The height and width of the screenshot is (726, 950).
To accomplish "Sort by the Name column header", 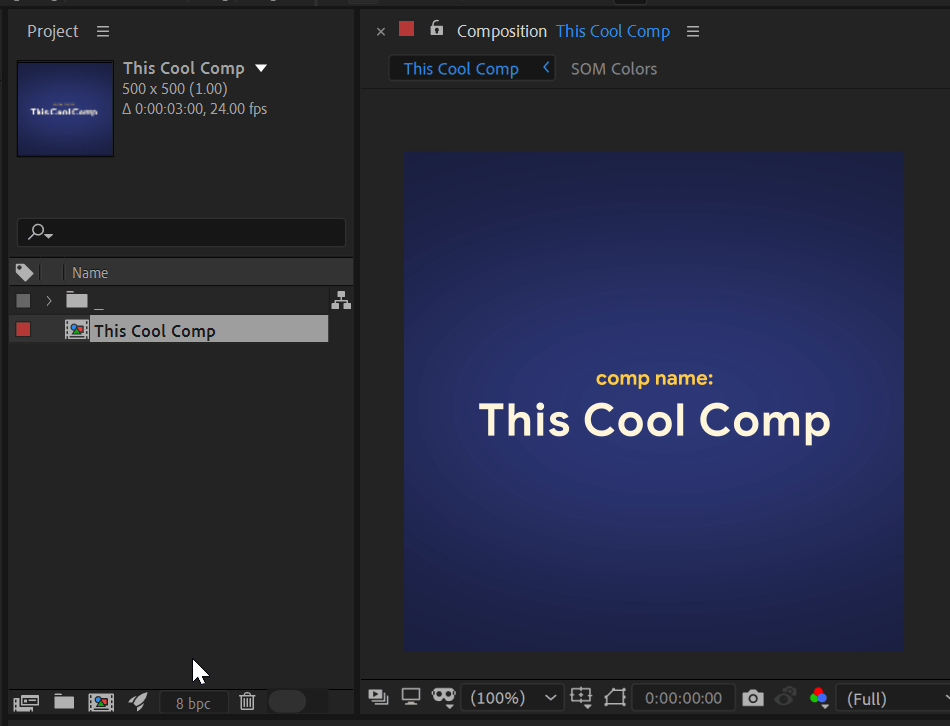I will point(90,273).
